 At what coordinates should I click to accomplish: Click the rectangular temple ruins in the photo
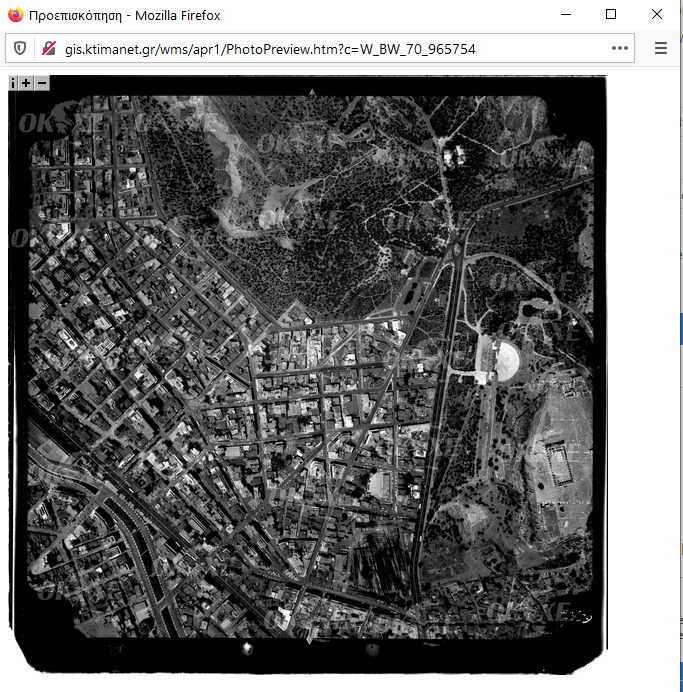(558, 465)
